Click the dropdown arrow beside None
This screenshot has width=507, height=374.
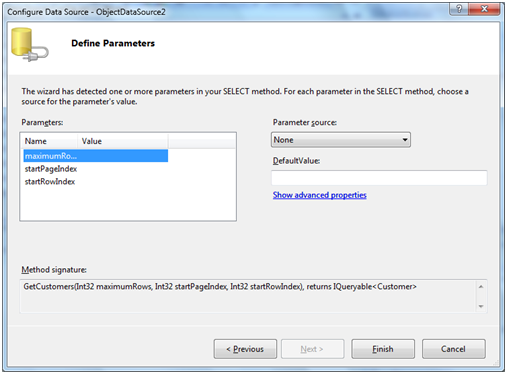(405, 140)
